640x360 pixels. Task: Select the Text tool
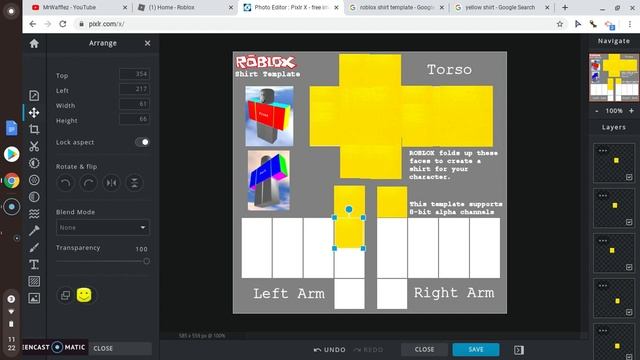34,264
